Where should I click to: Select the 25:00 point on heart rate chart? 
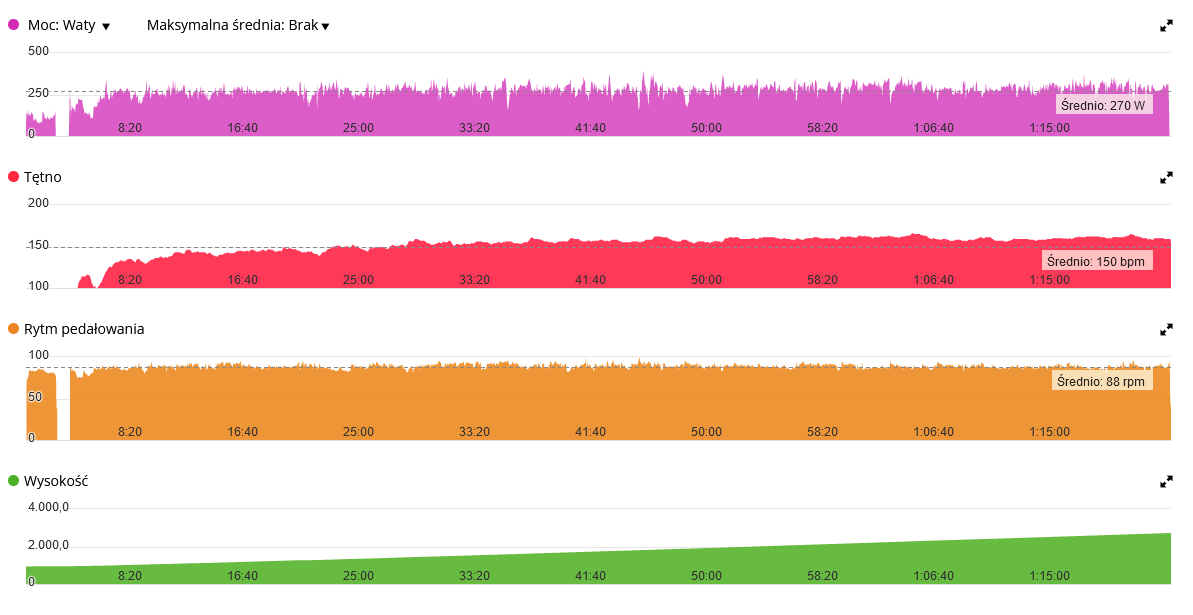click(358, 280)
